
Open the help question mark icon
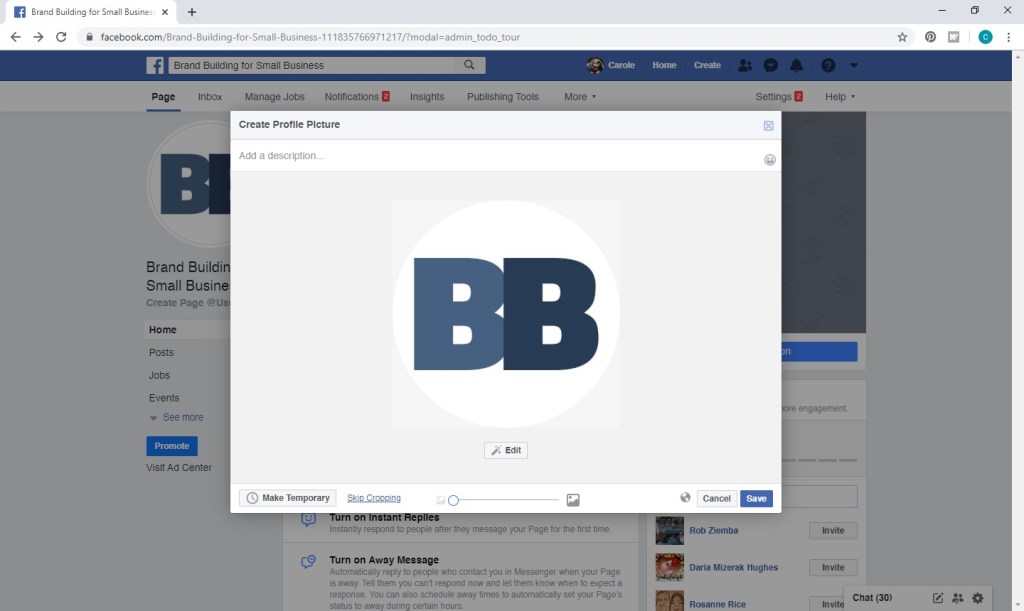(x=827, y=65)
